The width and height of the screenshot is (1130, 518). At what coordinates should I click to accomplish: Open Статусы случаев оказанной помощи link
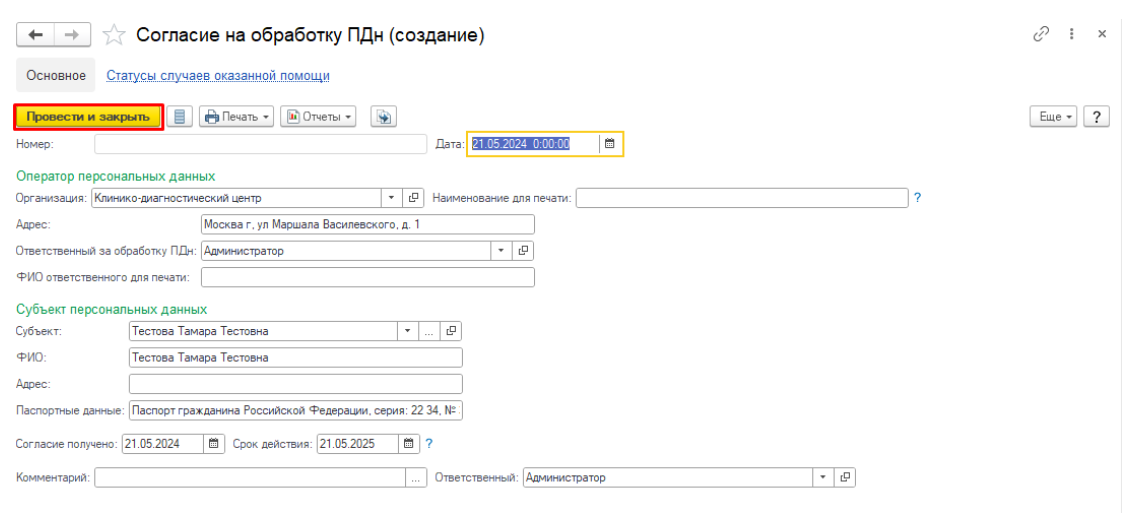(218, 75)
